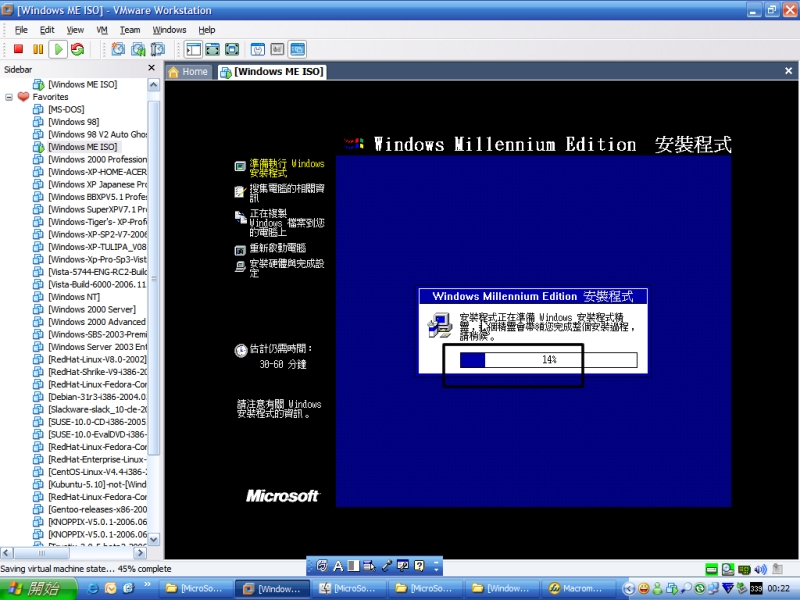Viewport: 800px width, 600px height.
Task: Select [MS-DOS] in the sidebar
Action: click(66, 109)
